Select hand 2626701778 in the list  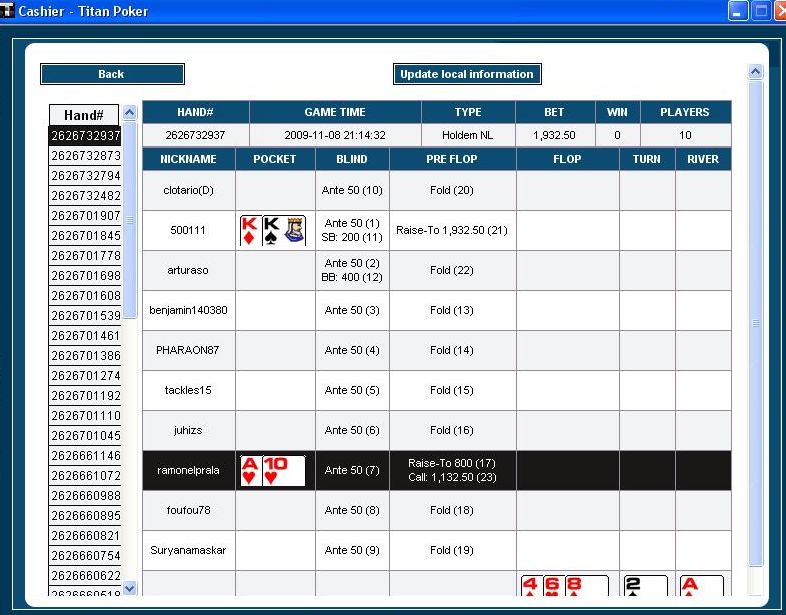[85, 256]
